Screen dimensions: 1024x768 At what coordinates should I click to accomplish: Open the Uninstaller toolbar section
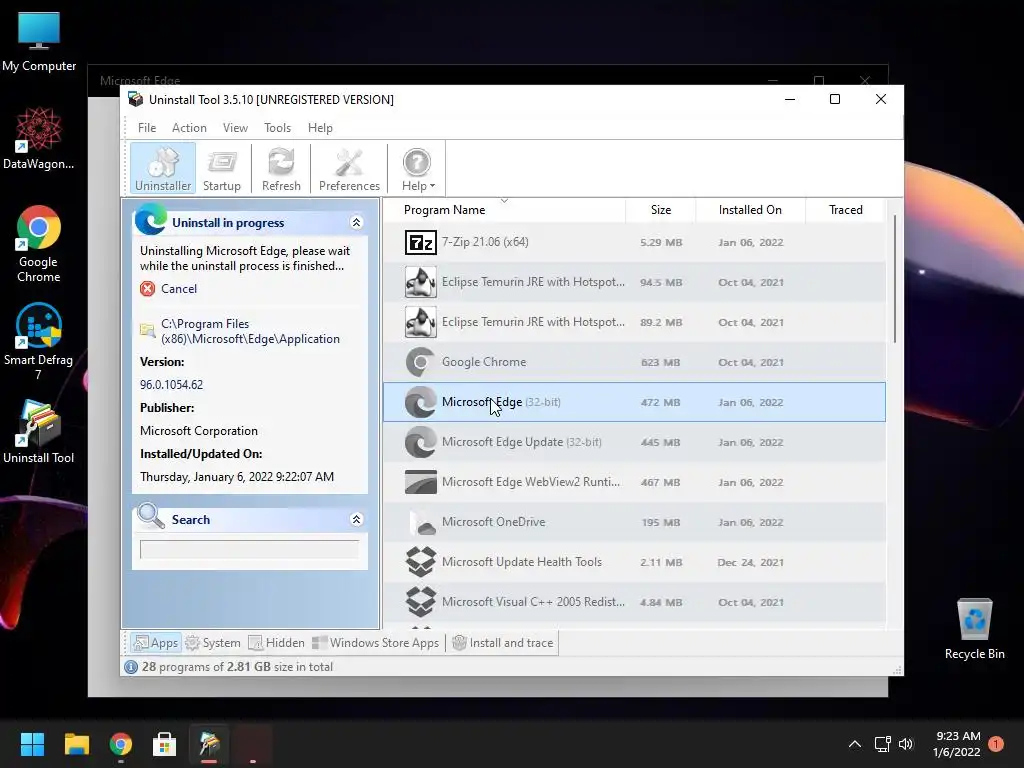tap(163, 168)
